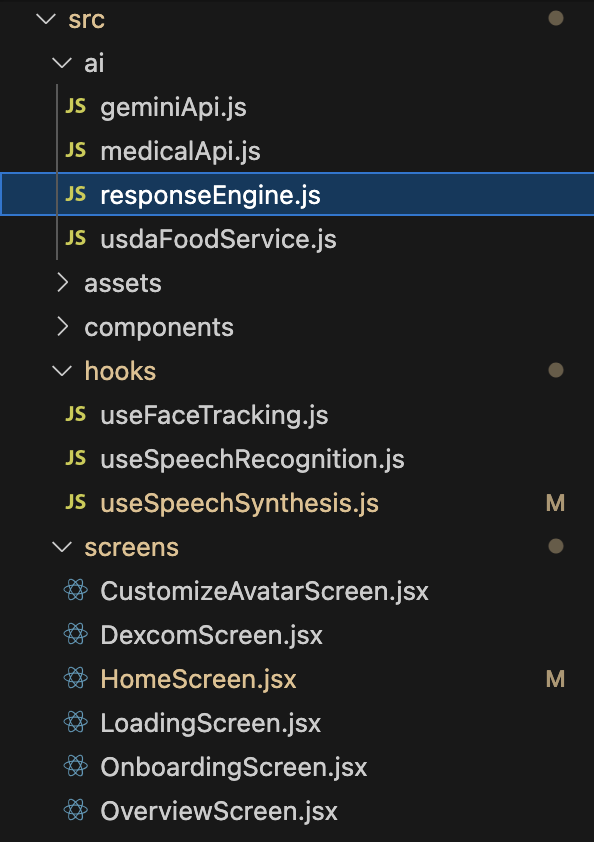The height and width of the screenshot is (842, 594).
Task: Click the JS icon beside geminiApi.js
Action: tap(76, 106)
